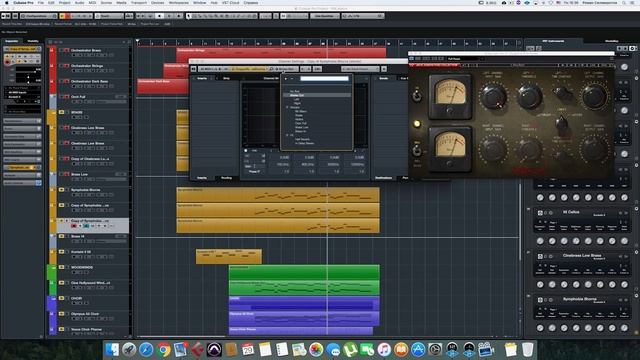
Task: Open the Transport menu
Action: pyautogui.click(x=139, y=3)
